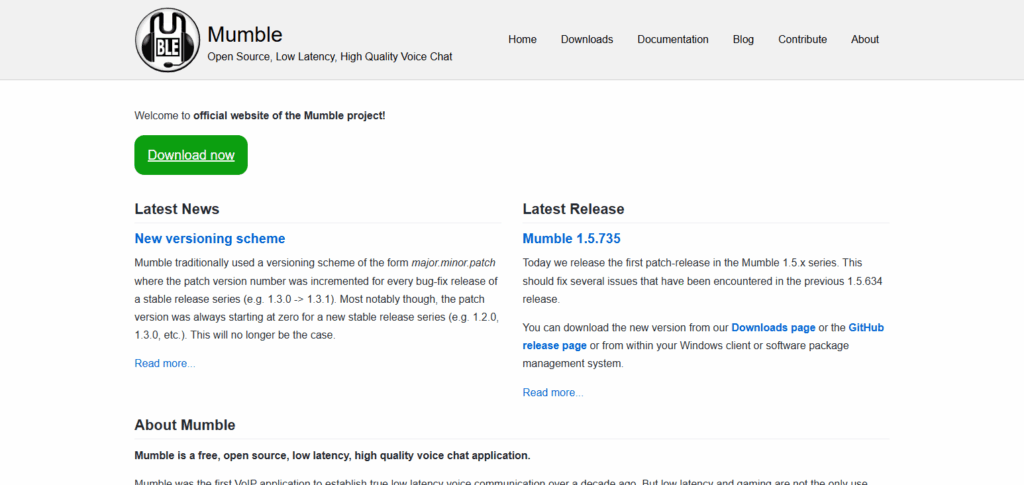The image size is (1024, 485).
Task: Click the Latest News heading
Action: coord(177,209)
